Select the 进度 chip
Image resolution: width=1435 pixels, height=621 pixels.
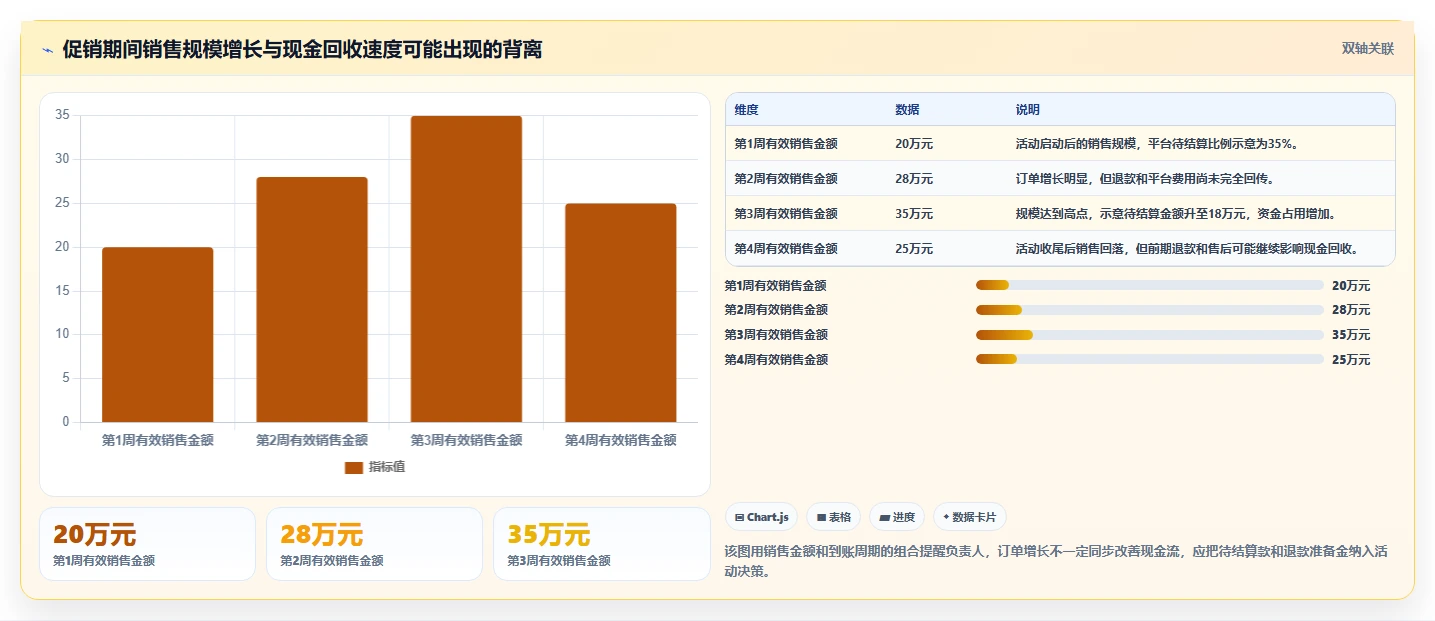[897, 517]
